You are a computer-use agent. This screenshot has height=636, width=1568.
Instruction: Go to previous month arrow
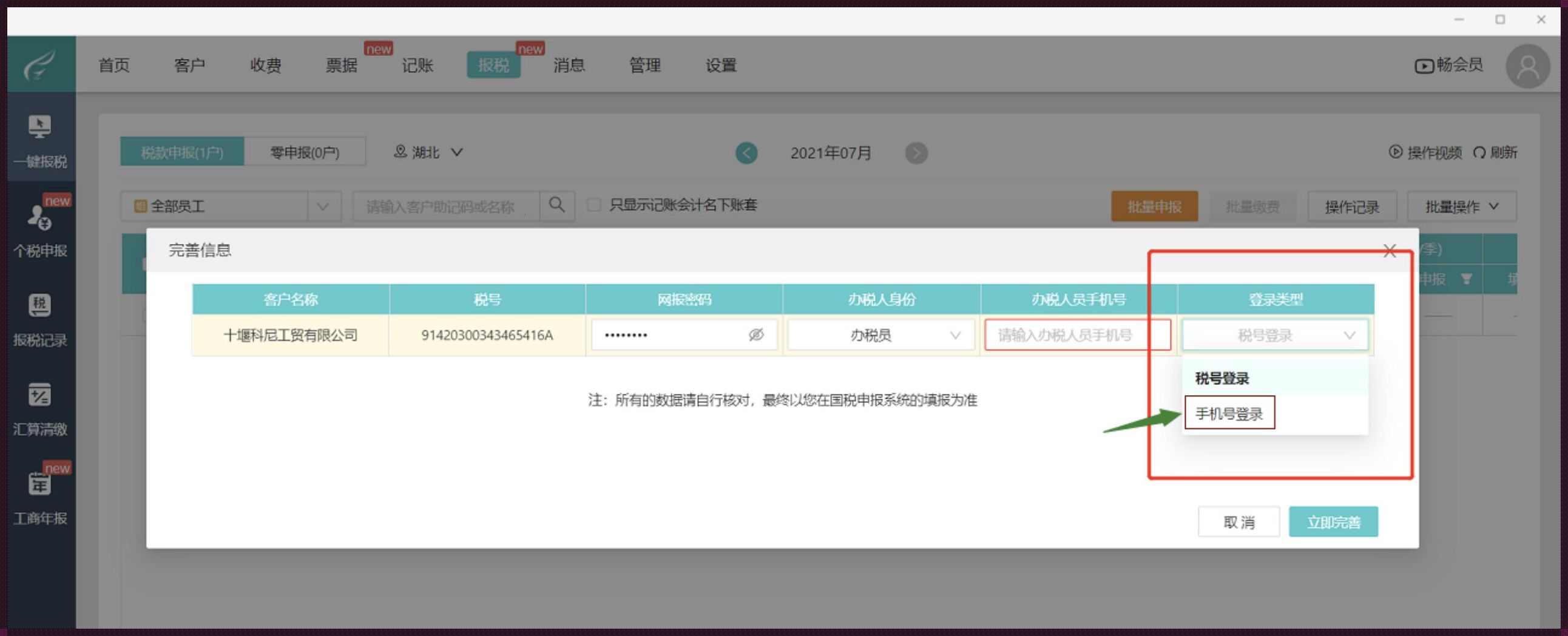746,153
